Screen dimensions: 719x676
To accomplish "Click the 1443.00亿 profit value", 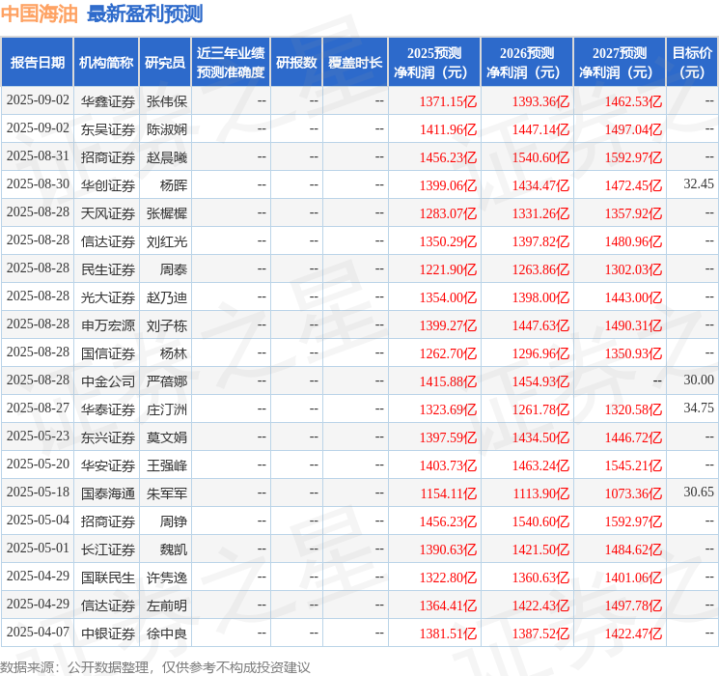I will pyautogui.click(x=633, y=298).
